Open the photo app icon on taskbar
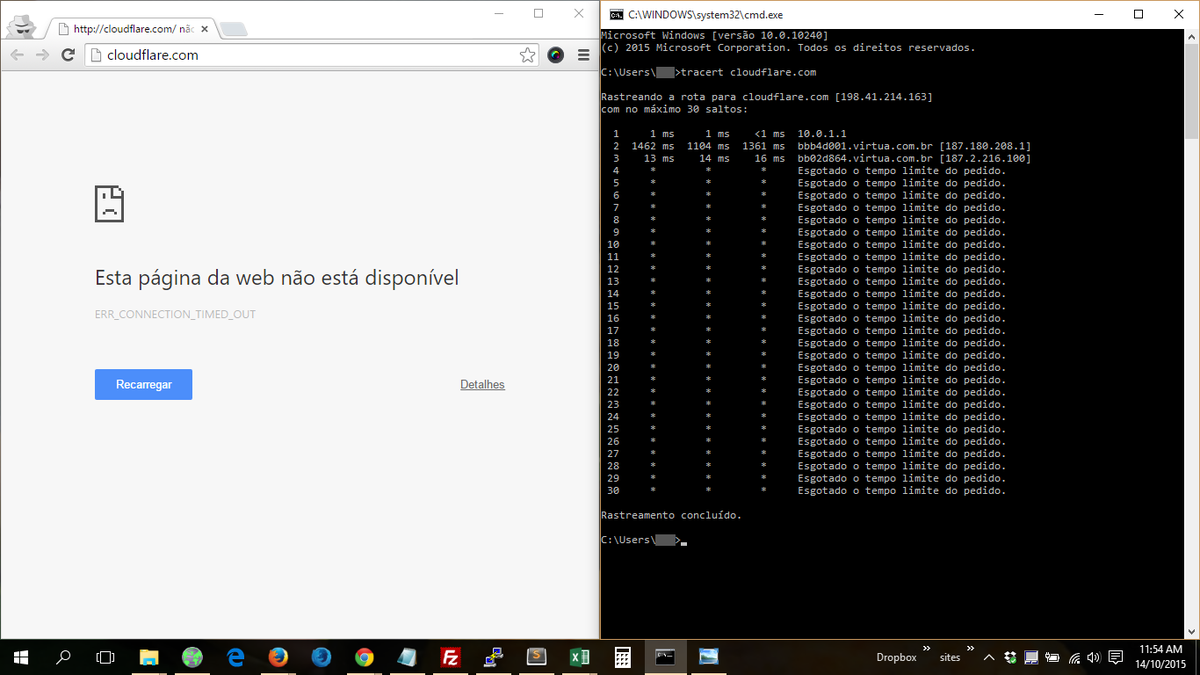The width and height of the screenshot is (1200, 675). click(708, 657)
